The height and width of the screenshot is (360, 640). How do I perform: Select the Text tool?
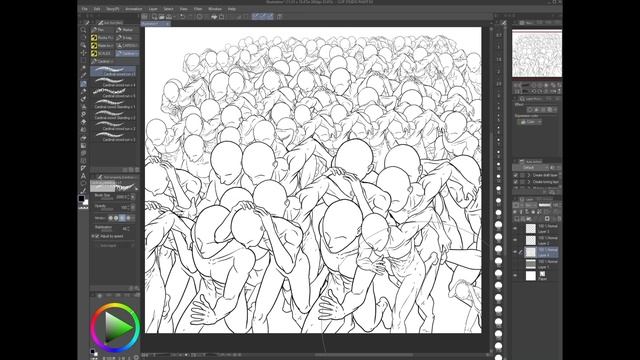tap(83, 176)
